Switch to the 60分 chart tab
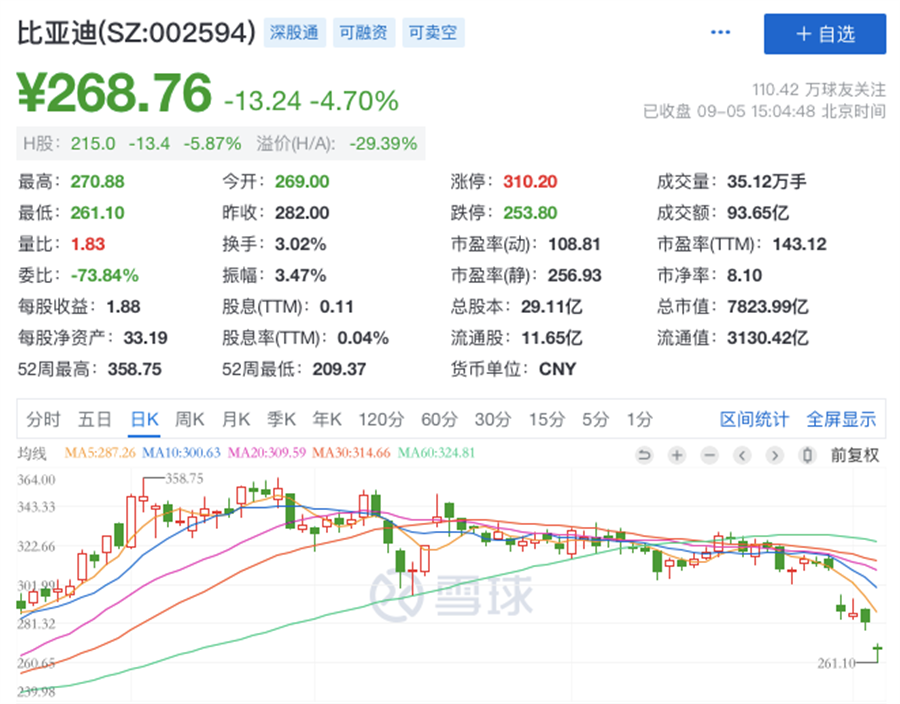This screenshot has height=704, width=900. click(x=439, y=419)
